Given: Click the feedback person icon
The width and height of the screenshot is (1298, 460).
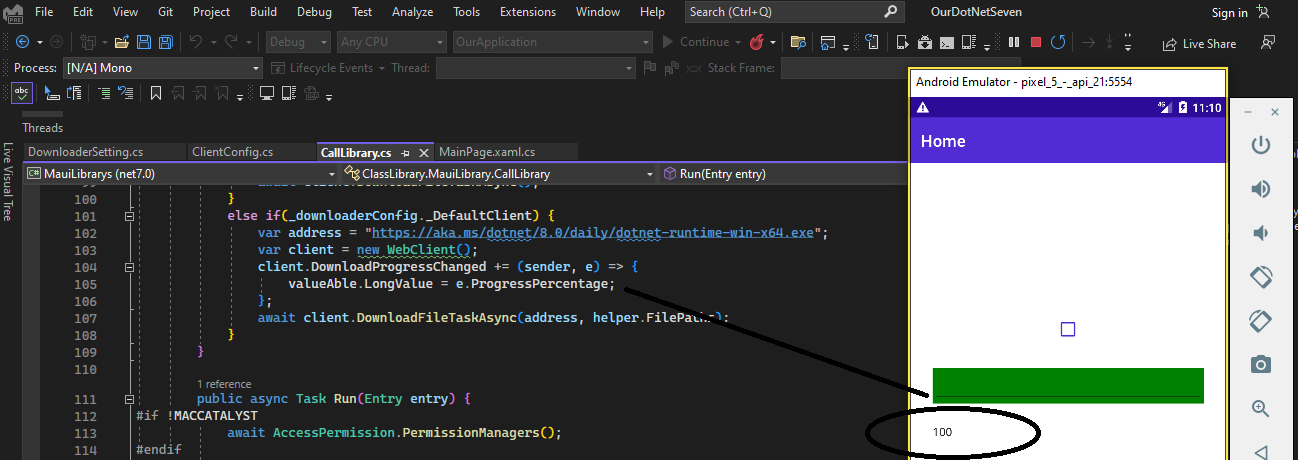Looking at the screenshot, I should [1268, 43].
